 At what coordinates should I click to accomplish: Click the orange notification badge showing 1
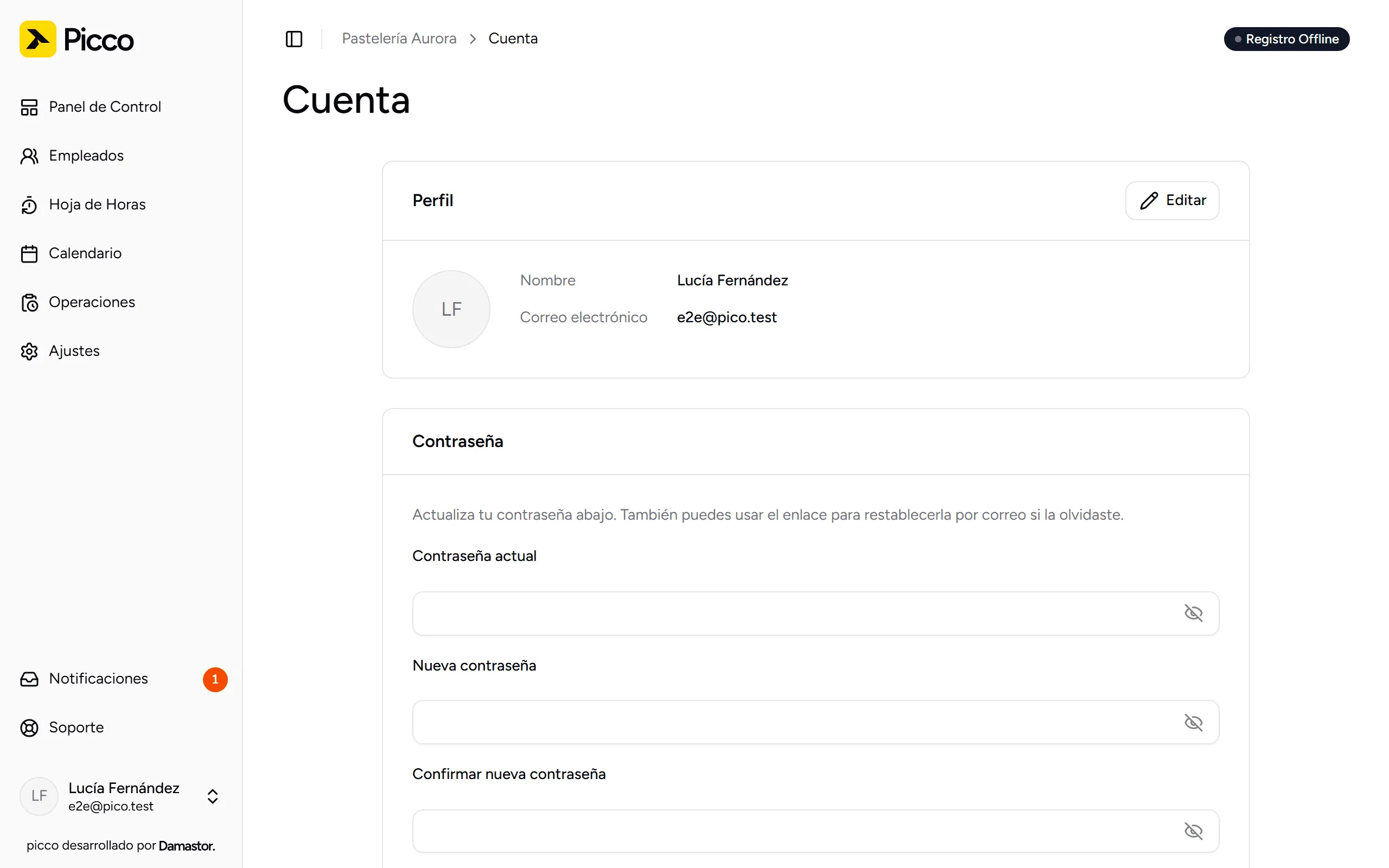215,679
